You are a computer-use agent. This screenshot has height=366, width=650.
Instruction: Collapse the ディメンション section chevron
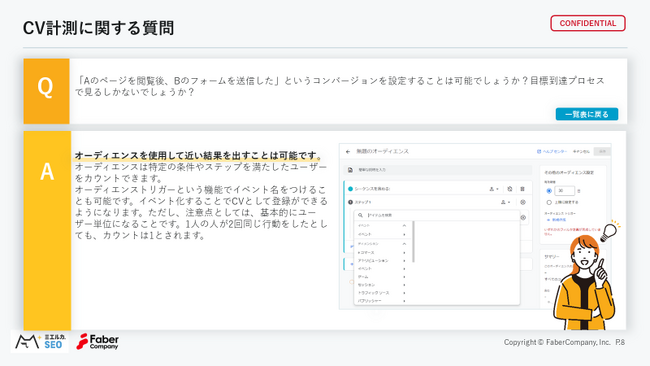pyautogui.click(x=404, y=244)
